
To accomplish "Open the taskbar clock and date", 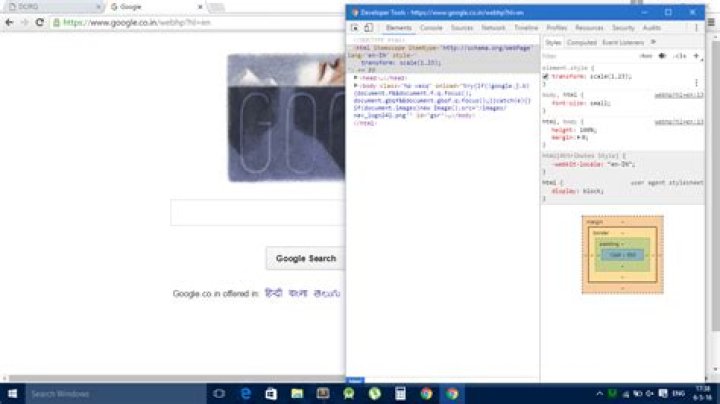I will [x=703, y=394].
